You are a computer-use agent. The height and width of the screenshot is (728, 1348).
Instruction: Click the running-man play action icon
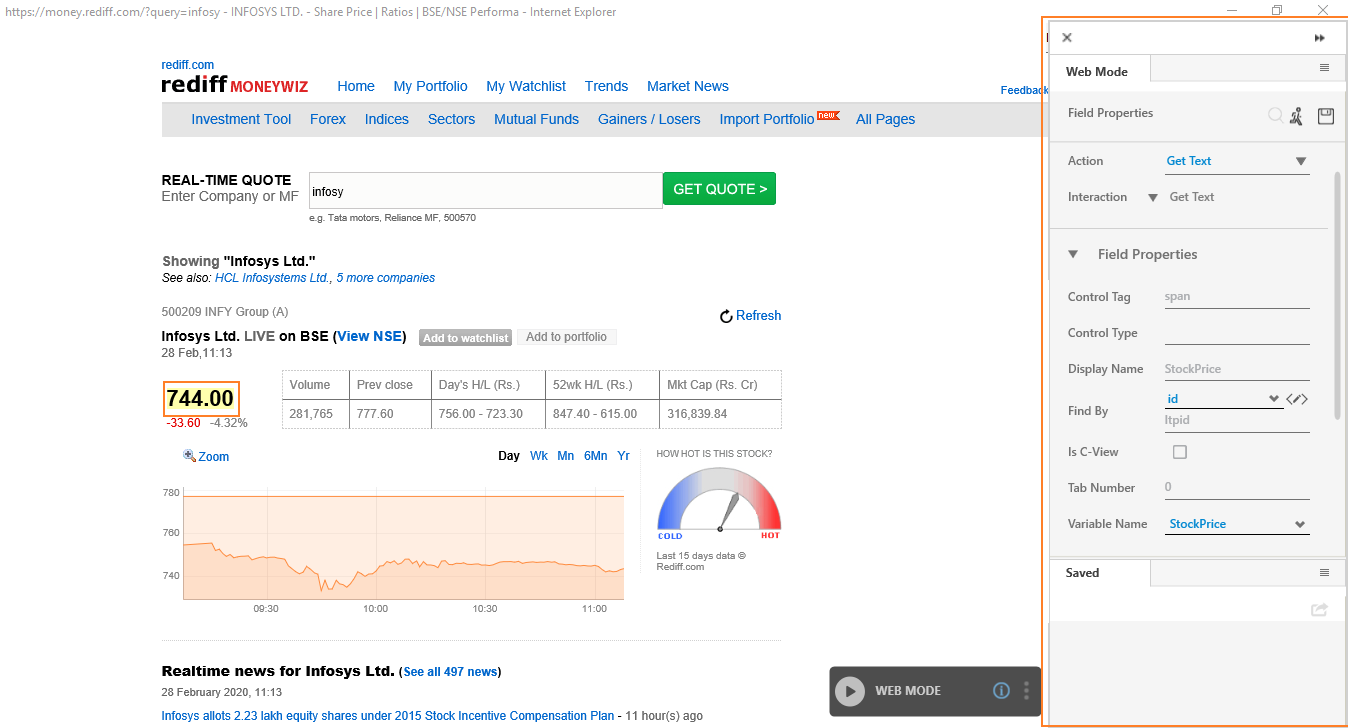coord(1296,116)
